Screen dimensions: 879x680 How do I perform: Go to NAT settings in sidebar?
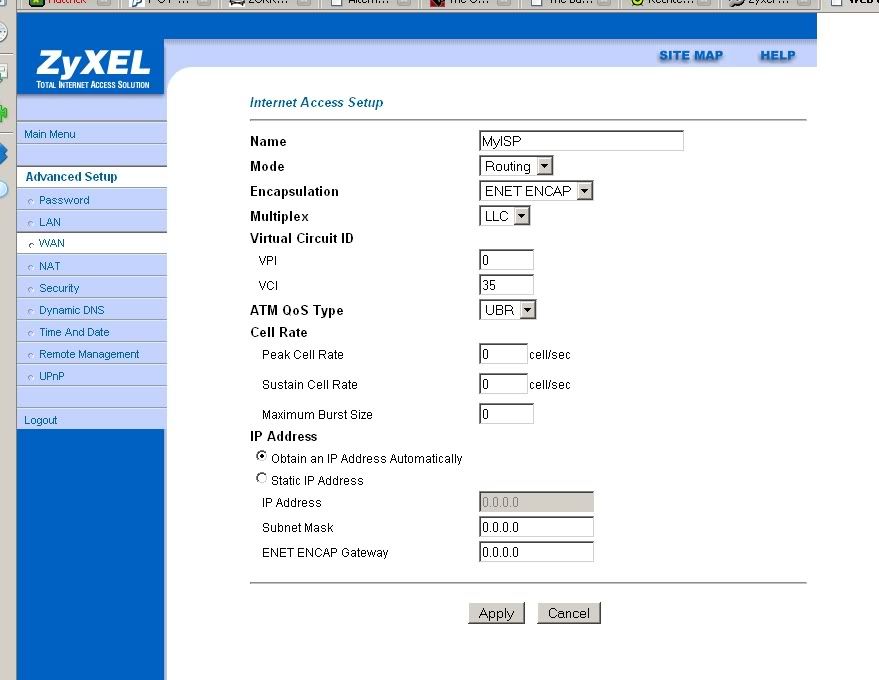pyautogui.click(x=49, y=266)
